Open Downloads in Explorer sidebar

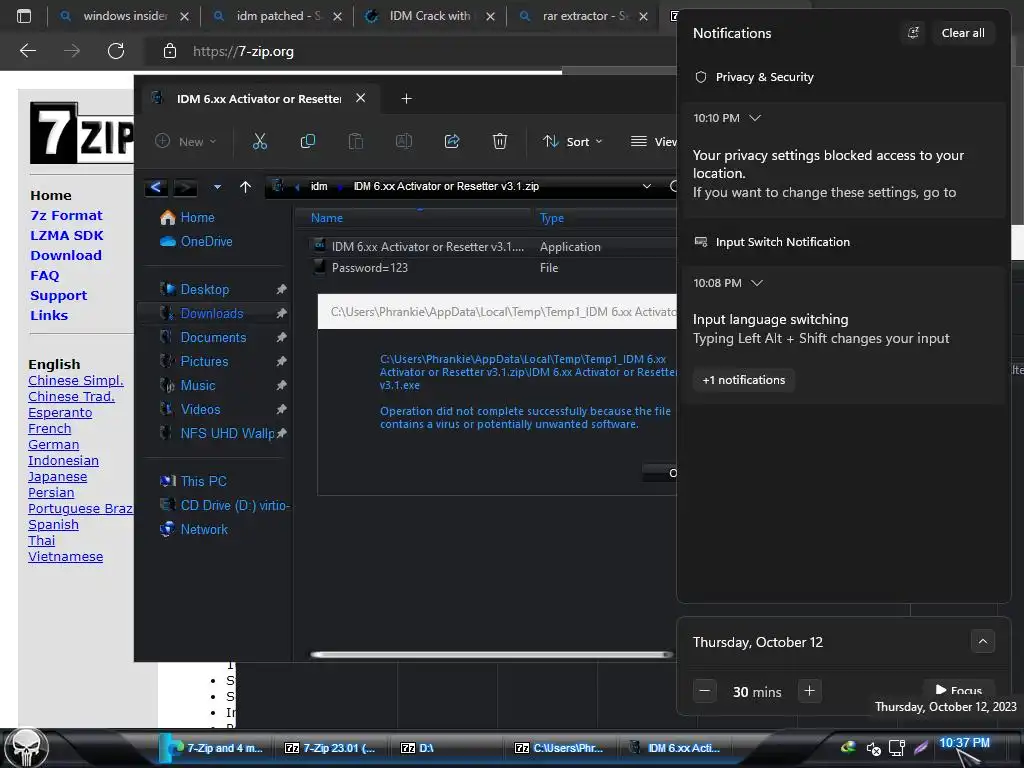(212, 313)
